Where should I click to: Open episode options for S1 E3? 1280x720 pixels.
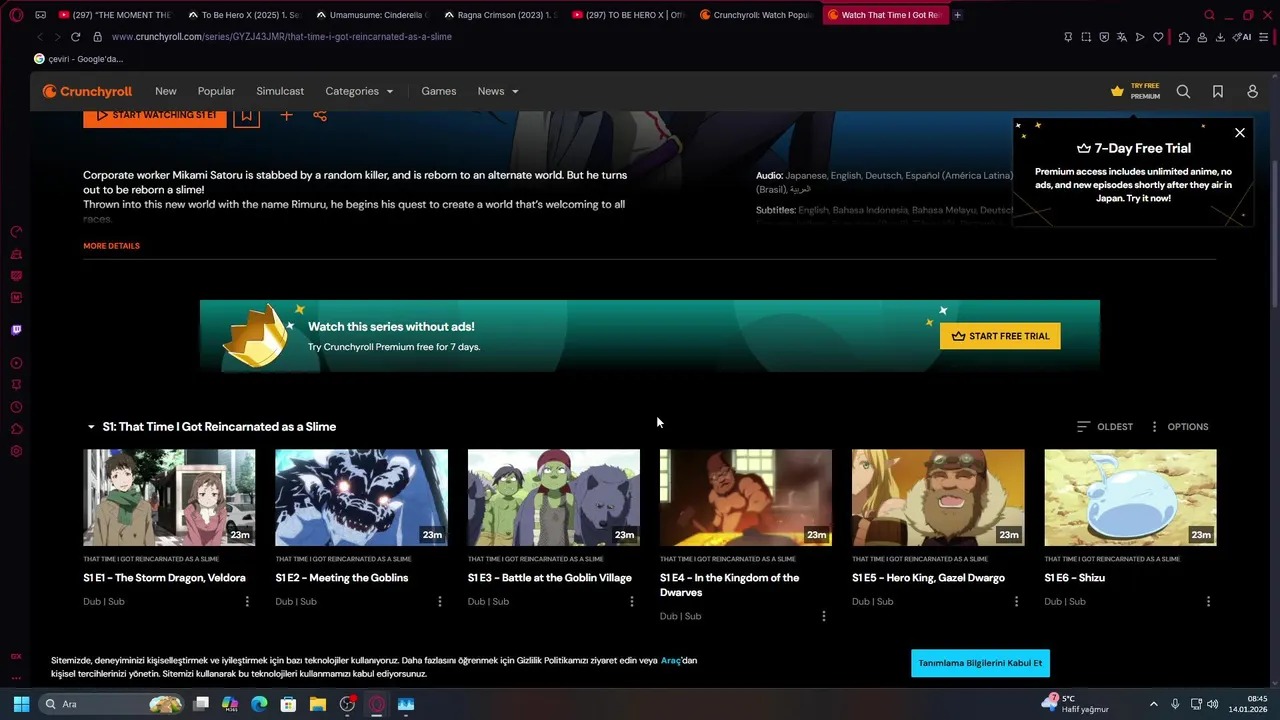pos(631,601)
